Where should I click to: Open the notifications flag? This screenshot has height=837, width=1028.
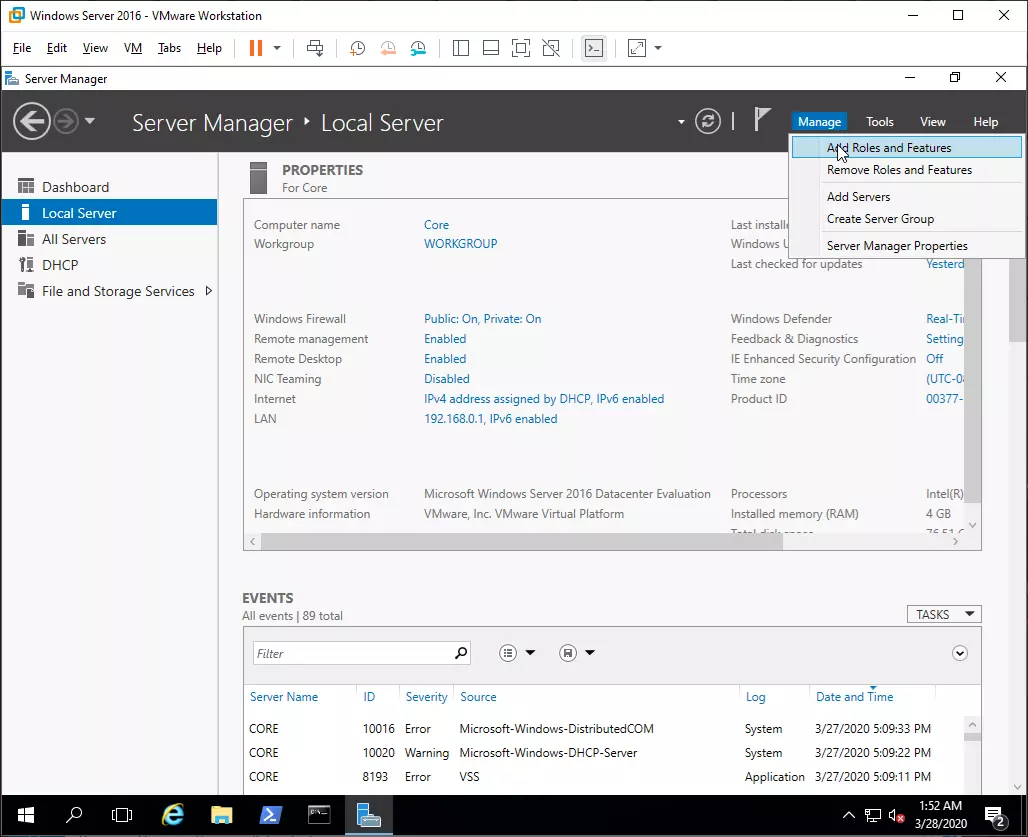tap(762, 121)
